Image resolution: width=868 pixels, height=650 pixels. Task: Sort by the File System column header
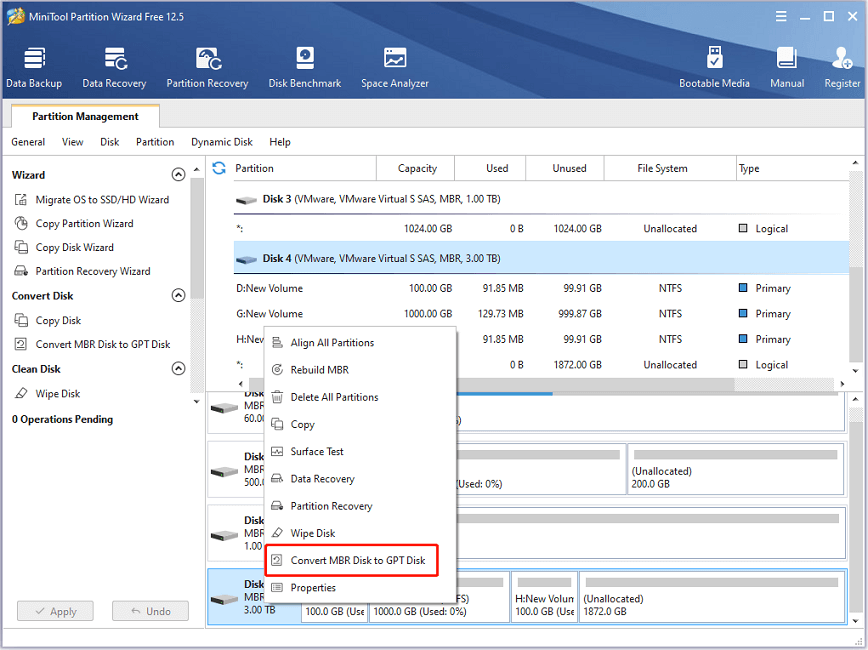click(x=670, y=168)
